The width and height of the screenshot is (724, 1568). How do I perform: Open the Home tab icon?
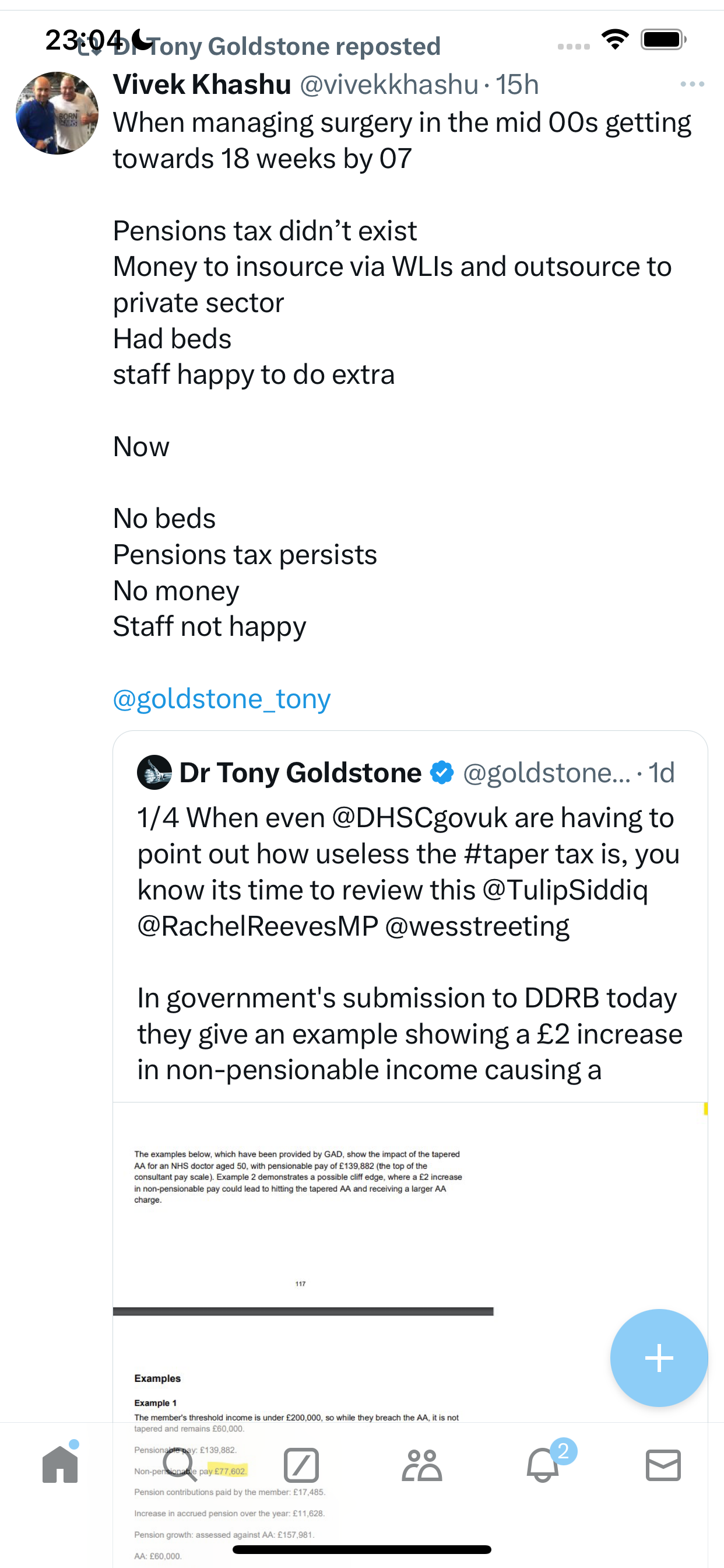tap(60, 1464)
